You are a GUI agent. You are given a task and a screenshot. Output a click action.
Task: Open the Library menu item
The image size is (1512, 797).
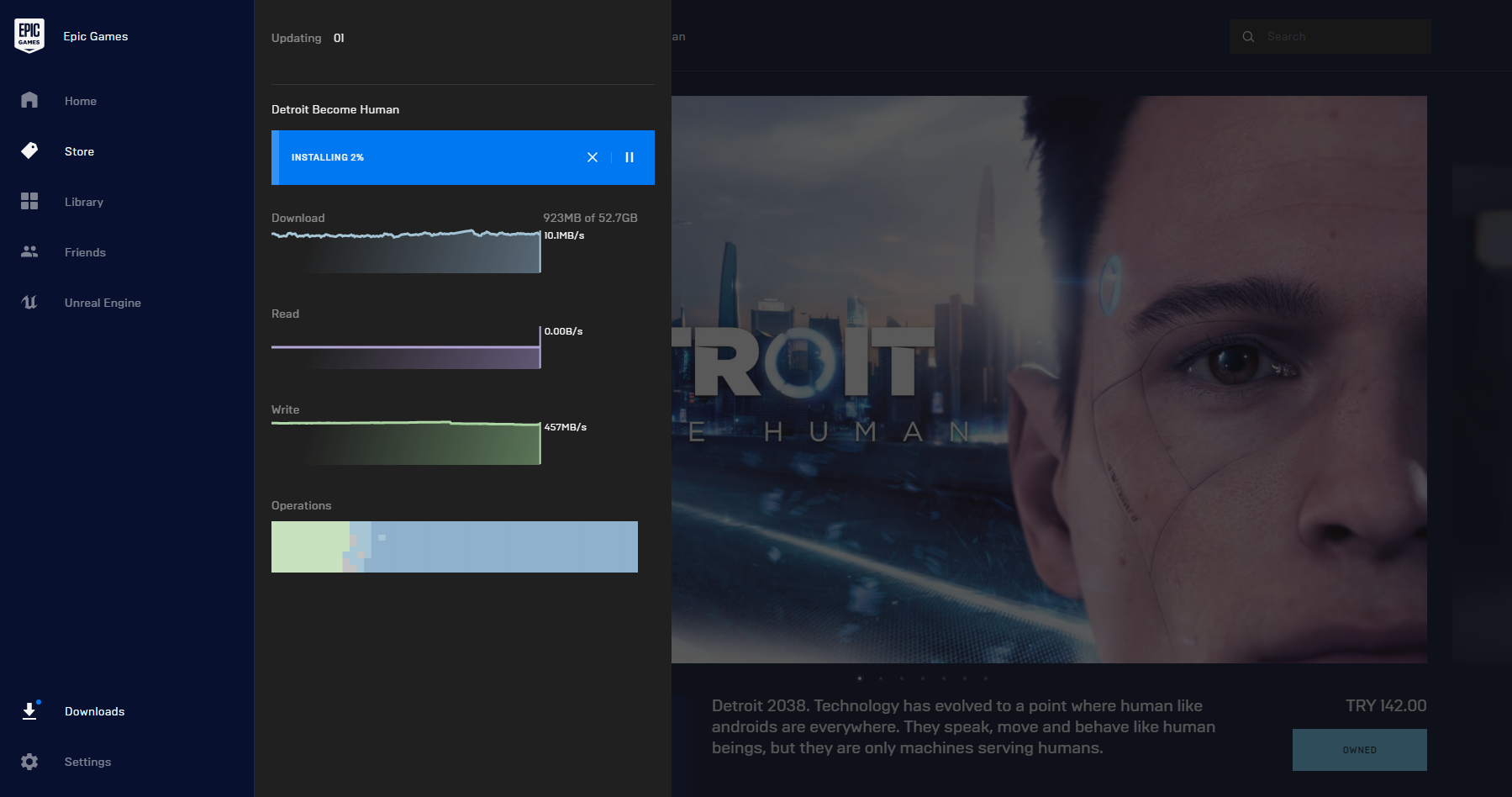[x=84, y=202]
